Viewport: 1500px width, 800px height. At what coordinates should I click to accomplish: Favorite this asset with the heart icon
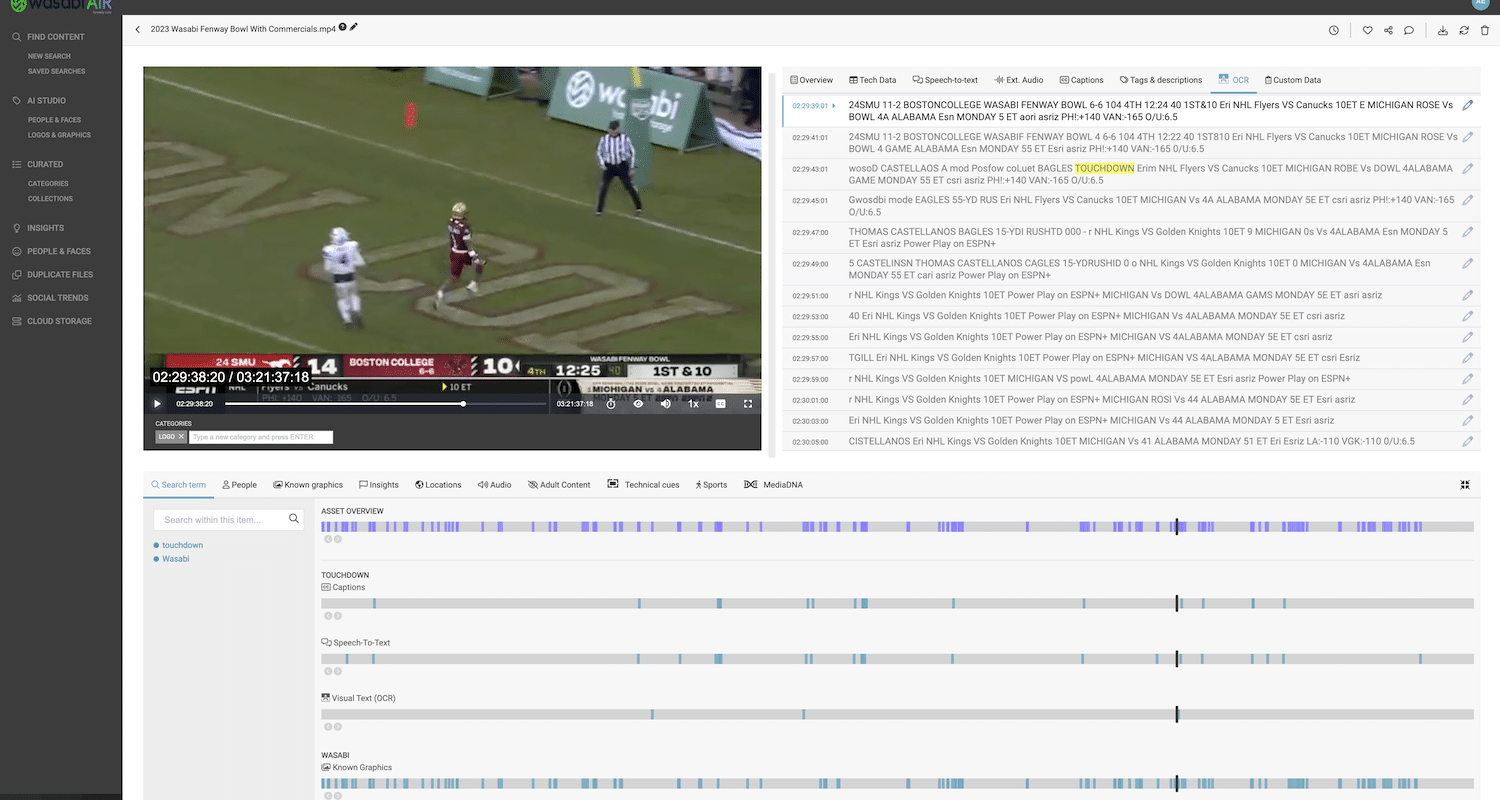[x=1367, y=30]
